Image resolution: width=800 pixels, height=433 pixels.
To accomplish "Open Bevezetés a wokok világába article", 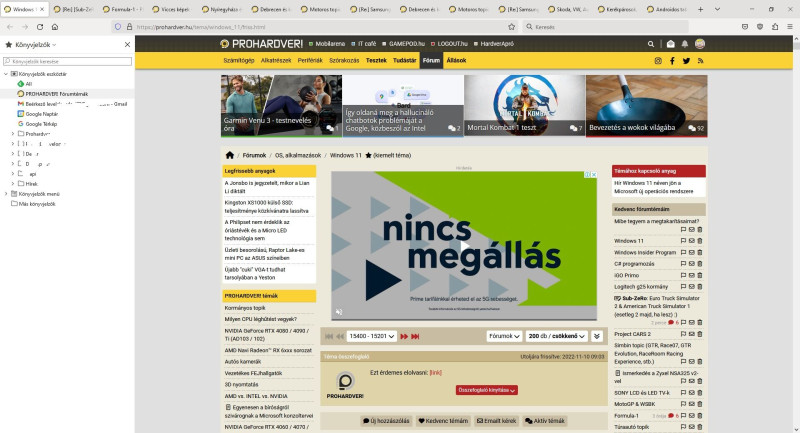I will coord(646,106).
